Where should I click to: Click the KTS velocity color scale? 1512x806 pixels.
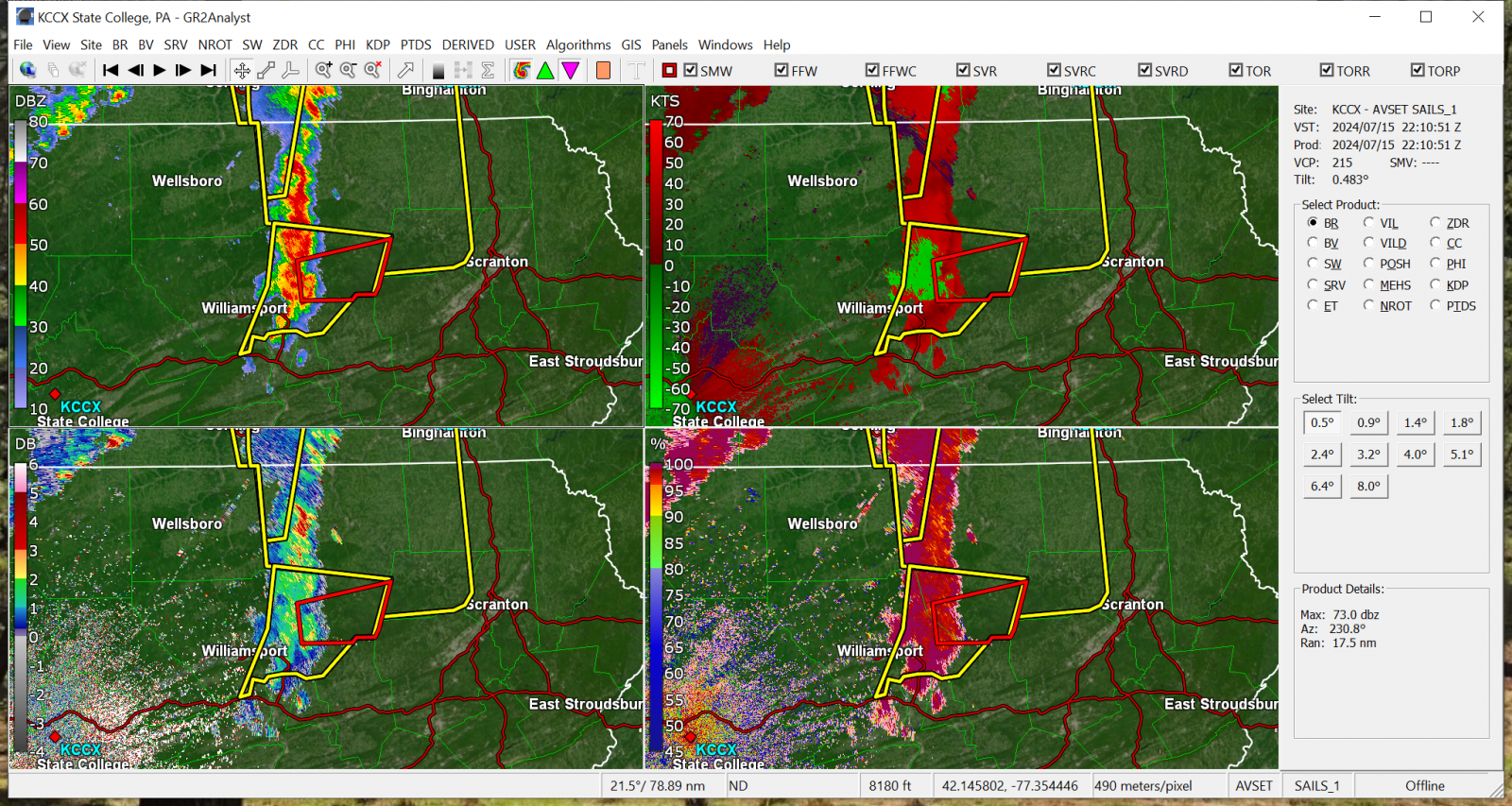tap(656, 265)
